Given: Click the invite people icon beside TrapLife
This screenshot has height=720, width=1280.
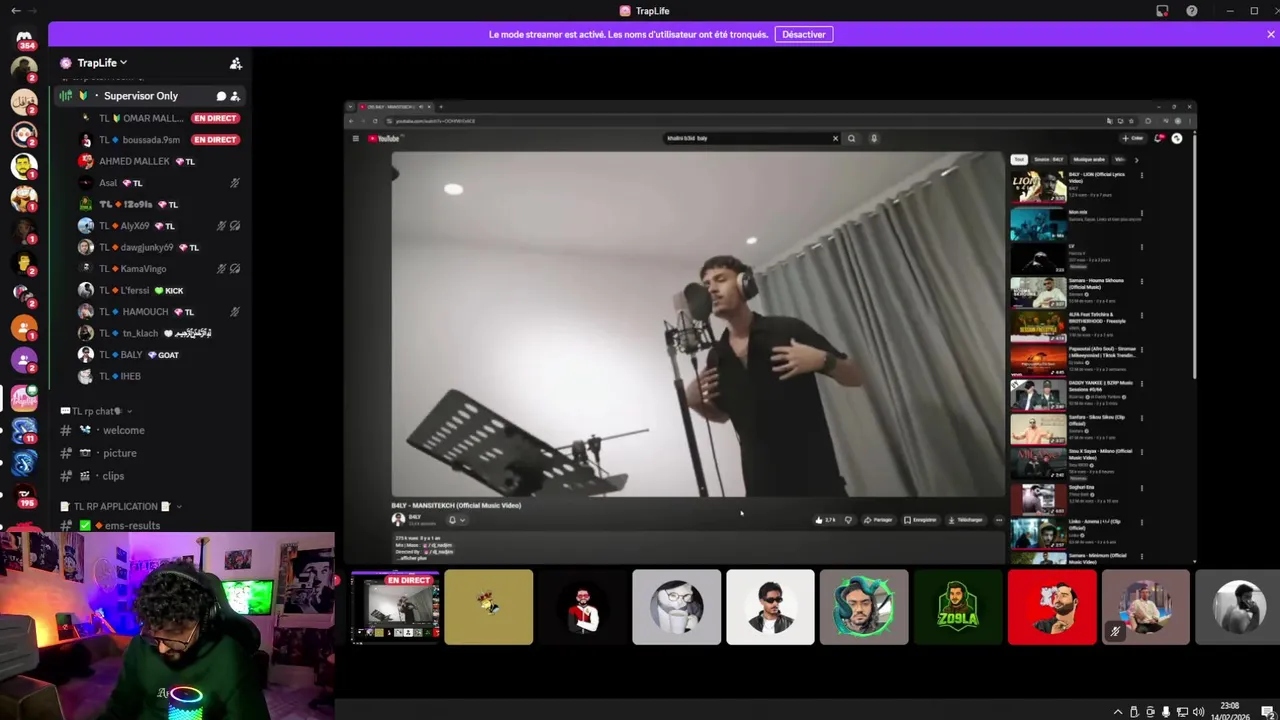Looking at the screenshot, I should coord(236,63).
